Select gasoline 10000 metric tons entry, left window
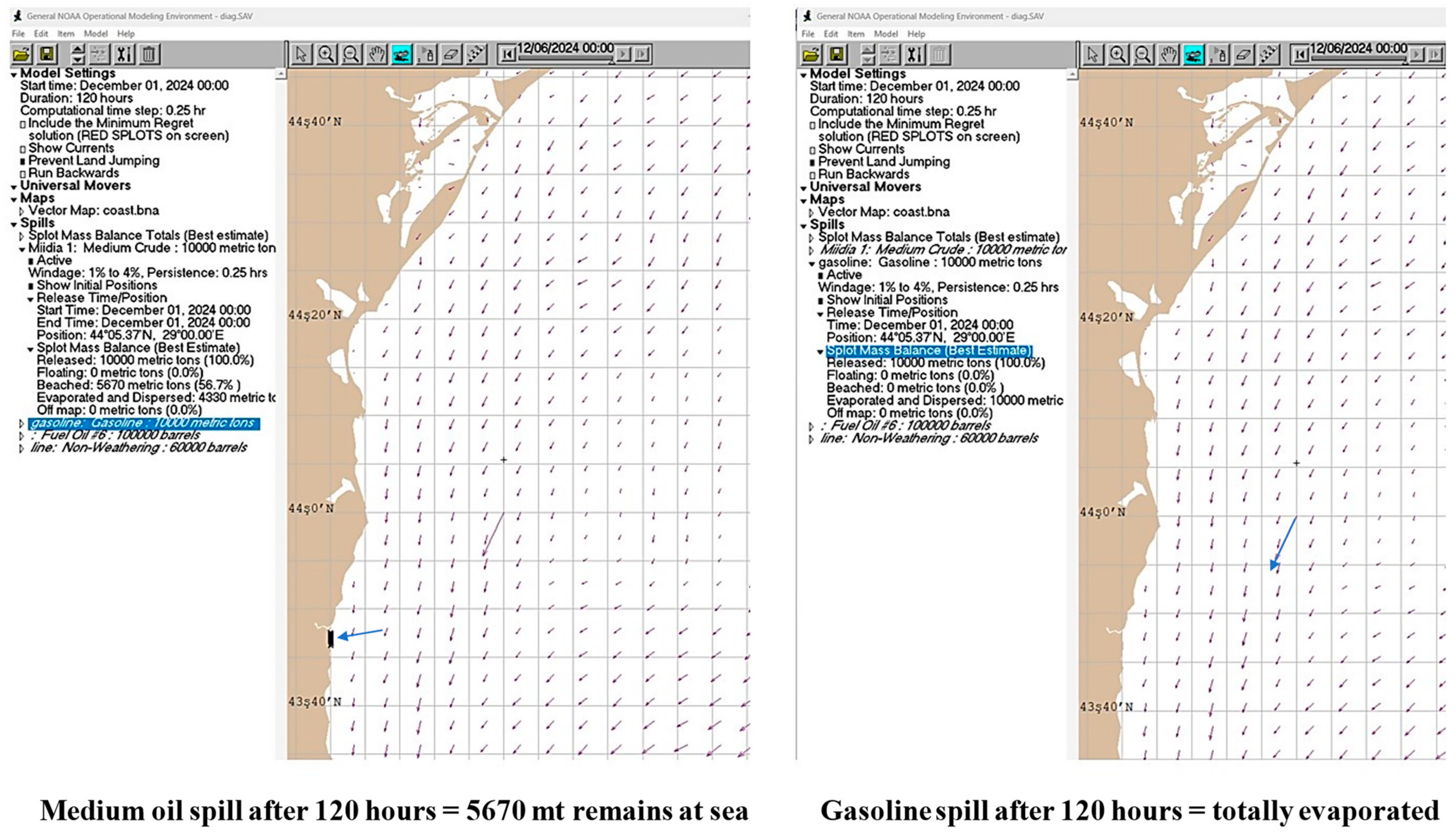1456x834 pixels. point(143,423)
